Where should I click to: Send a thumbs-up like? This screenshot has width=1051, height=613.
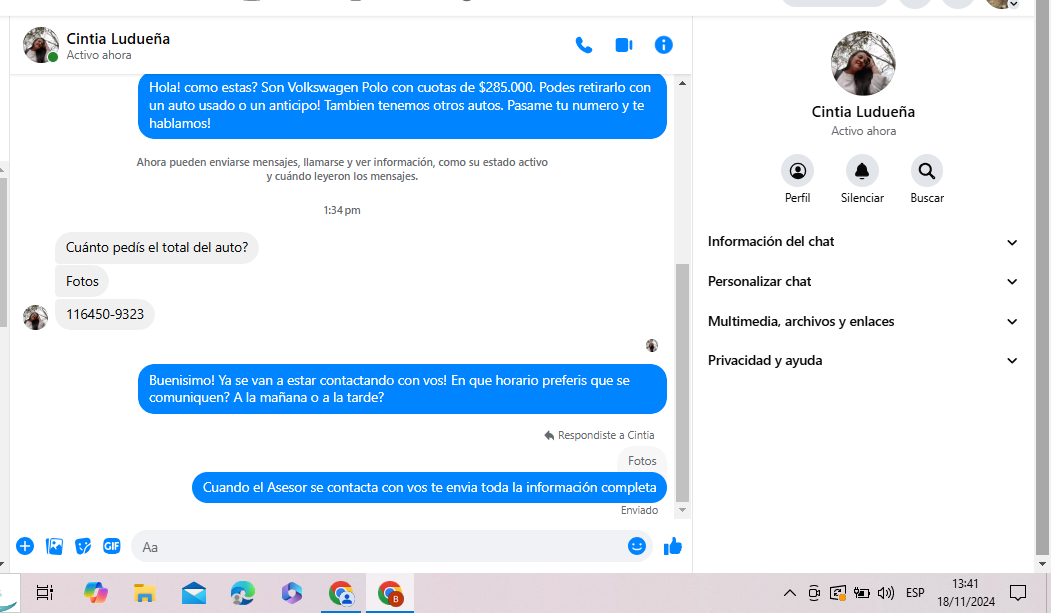click(672, 547)
